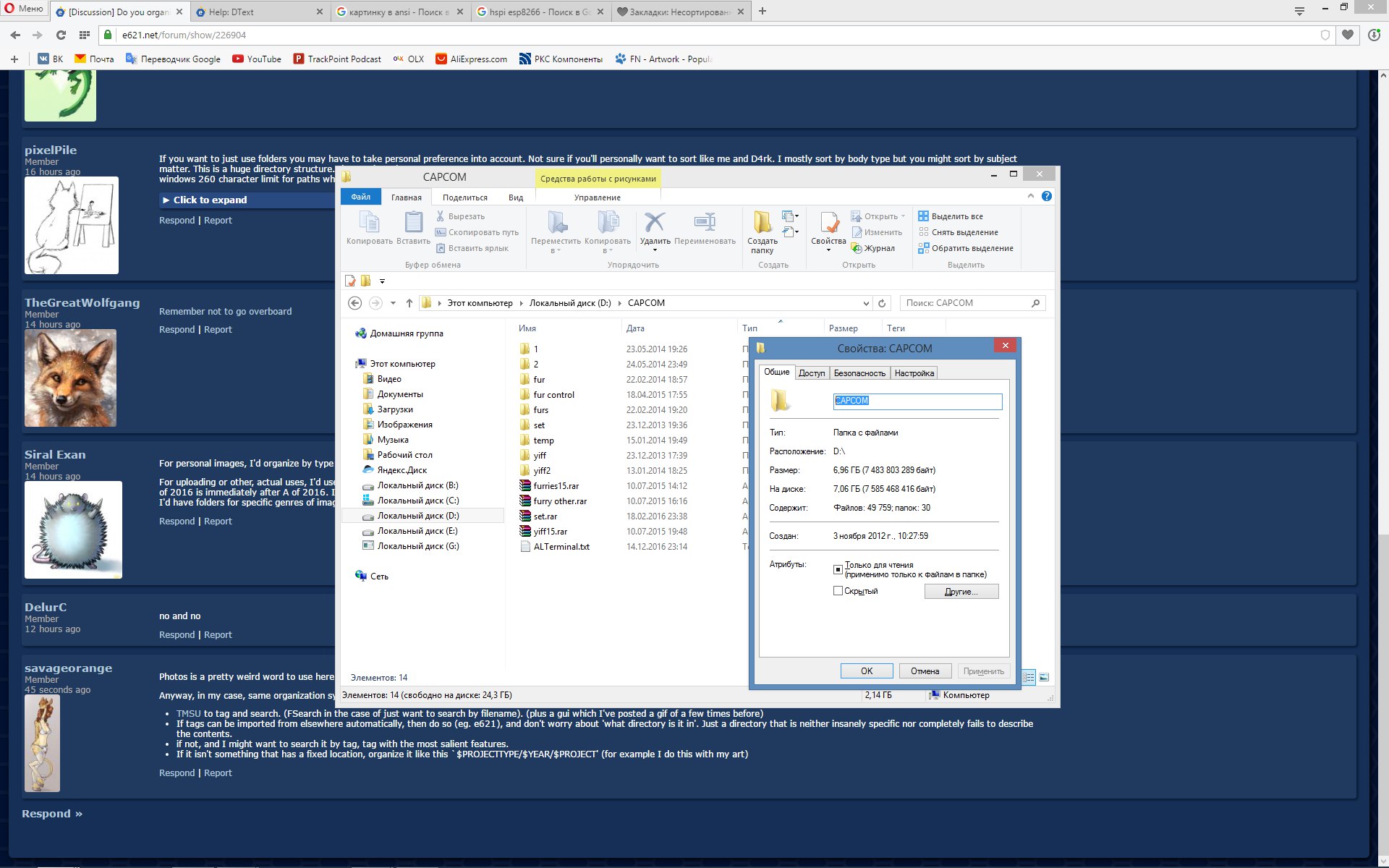Expand quick access toolbar customize arrow
Viewport: 1389px width, 868px height.
[x=382, y=281]
